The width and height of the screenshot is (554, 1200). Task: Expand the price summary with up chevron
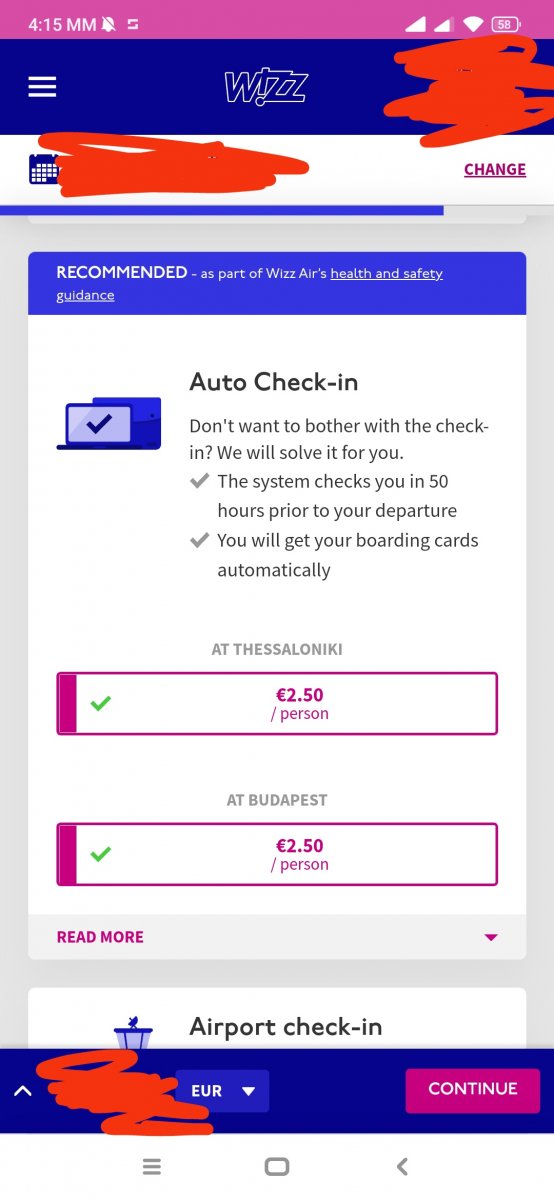(x=22, y=1091)
